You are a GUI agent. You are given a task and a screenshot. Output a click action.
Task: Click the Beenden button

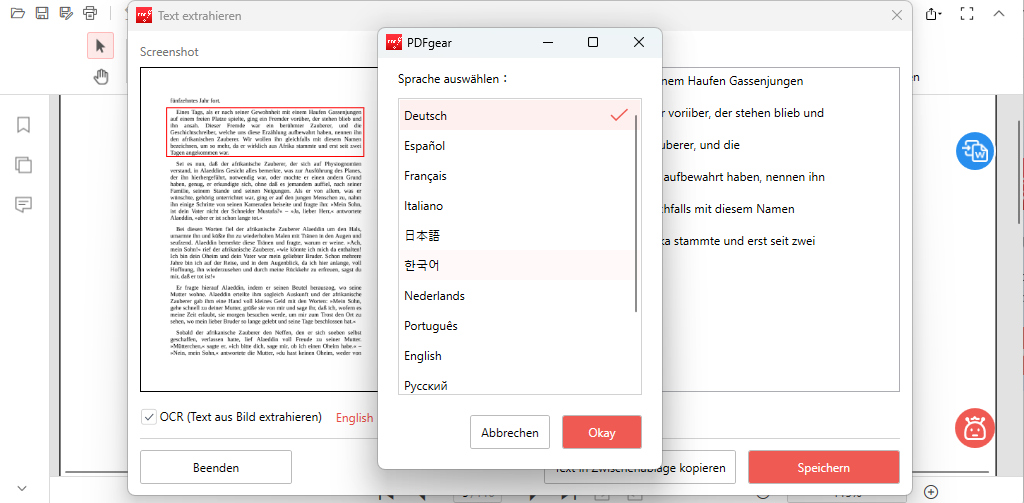(x=216, y=468)
